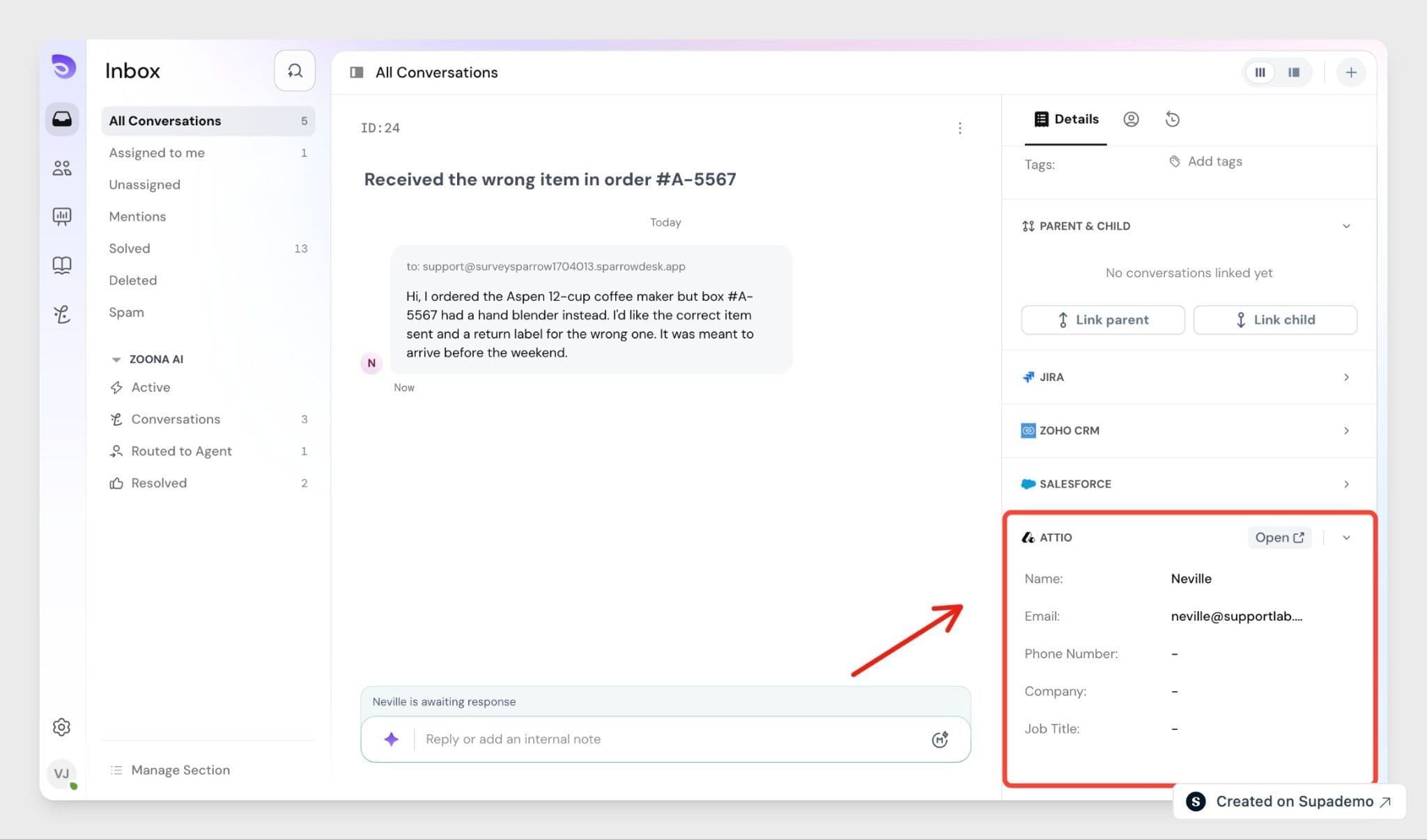The height and width of the screenshot is (840, 1427).
Task: Open the three-dot conversation options menu
Action: (x=959, y=128)
